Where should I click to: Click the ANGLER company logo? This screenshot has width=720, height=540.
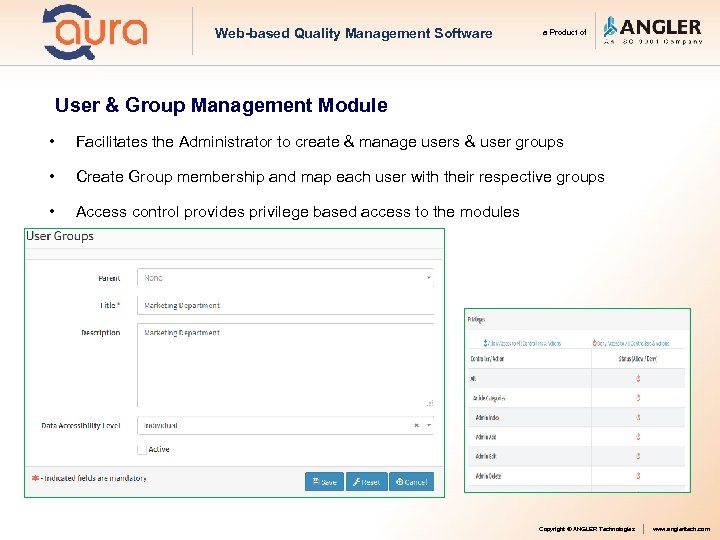(x=652, y=30)
